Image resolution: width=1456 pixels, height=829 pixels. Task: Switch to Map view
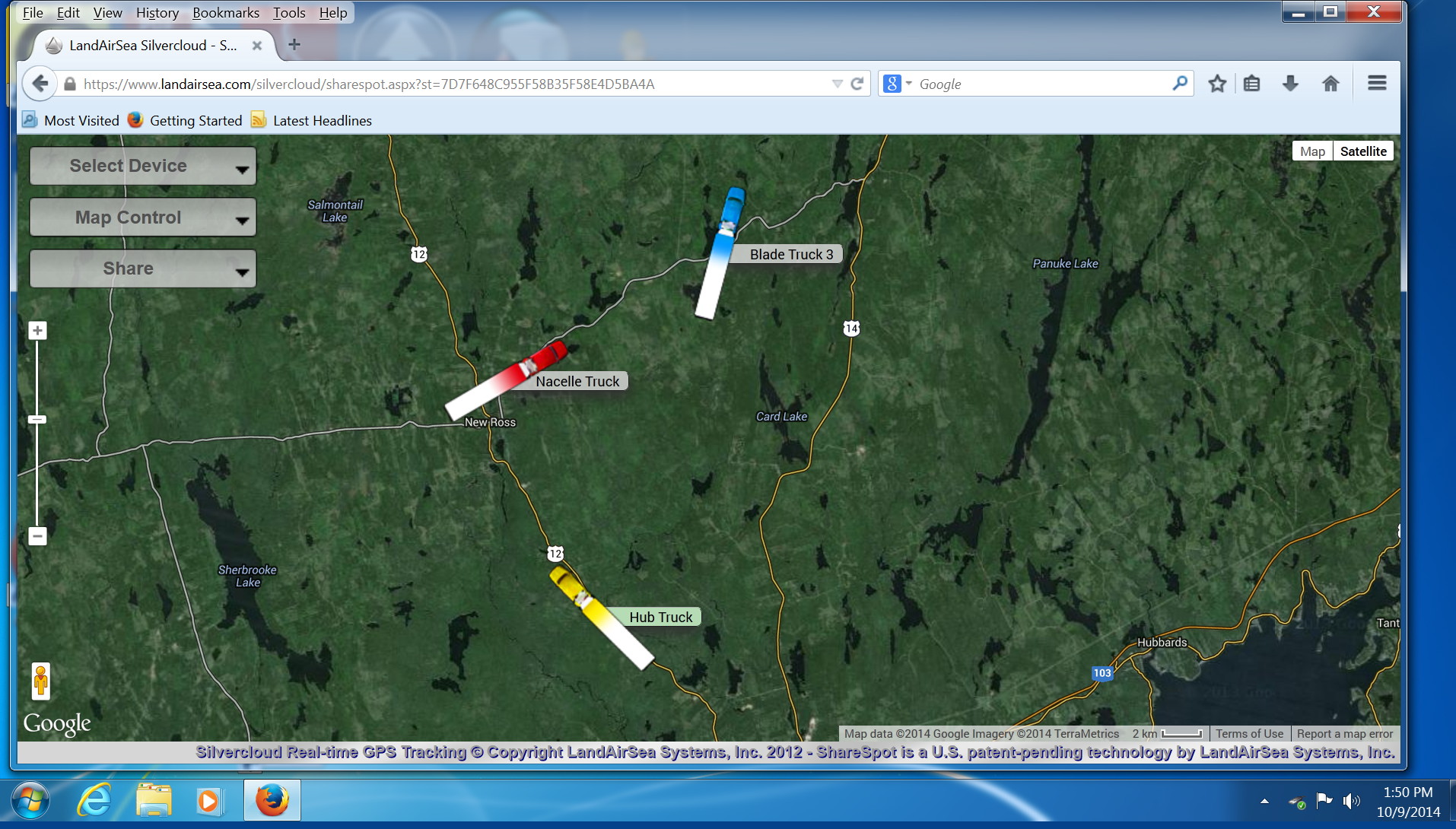1312,151
